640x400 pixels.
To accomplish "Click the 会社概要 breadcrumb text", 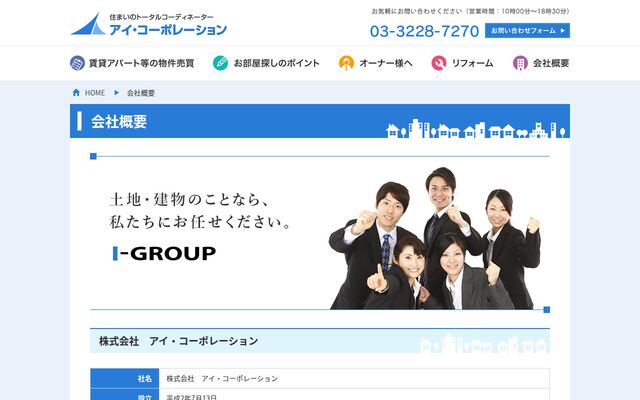I will click(141, 93).
